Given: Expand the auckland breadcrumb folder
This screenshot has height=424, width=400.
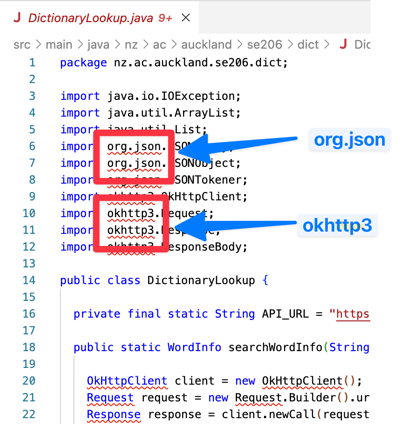Looking at the screenshot, I should [x=206, y=45].
